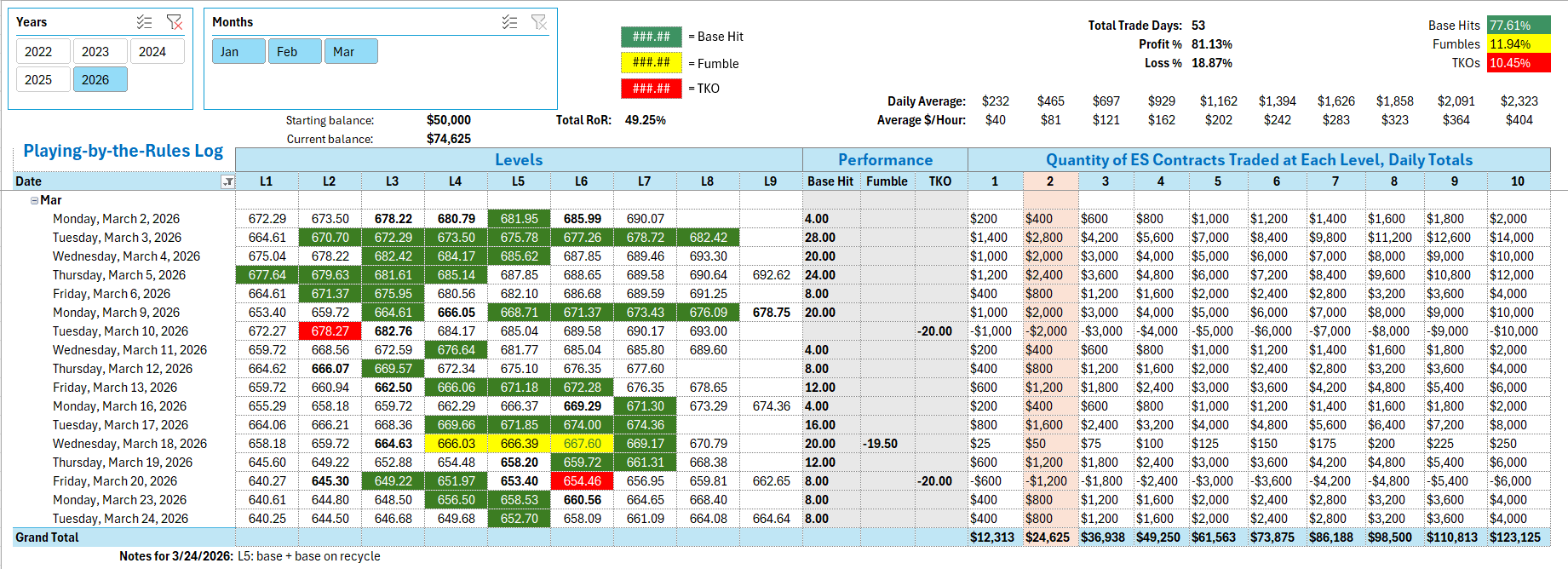Select the yellow Fumble legend cell
Viewport: 1568px width, 569px height.
[x=651, y=63]
